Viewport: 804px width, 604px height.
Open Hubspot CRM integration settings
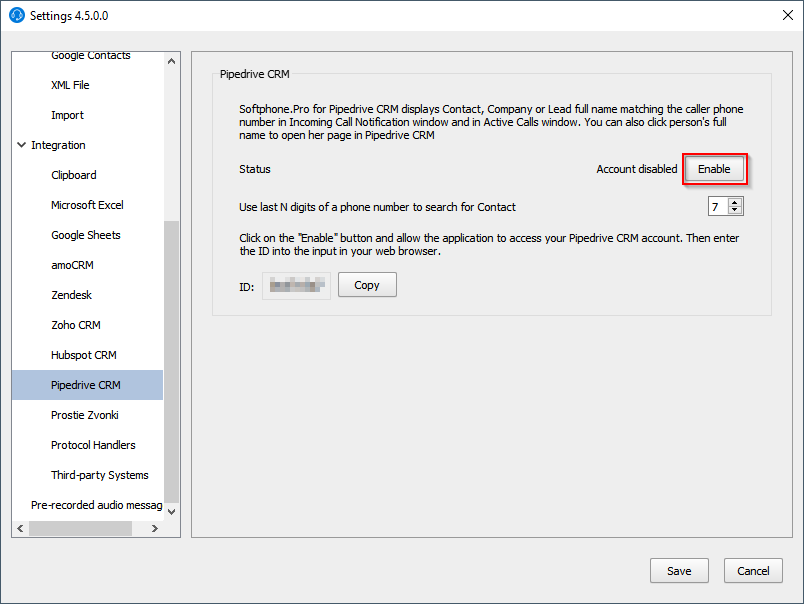83,355
